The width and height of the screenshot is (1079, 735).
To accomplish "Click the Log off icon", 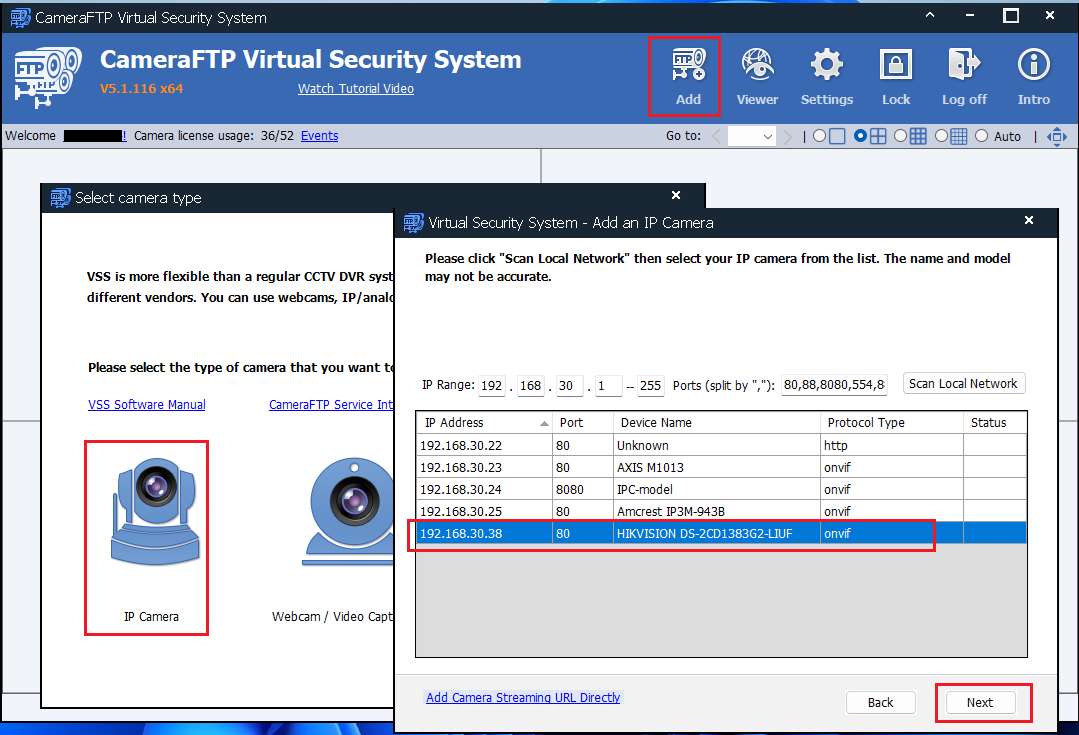I will tap(963, 75).
